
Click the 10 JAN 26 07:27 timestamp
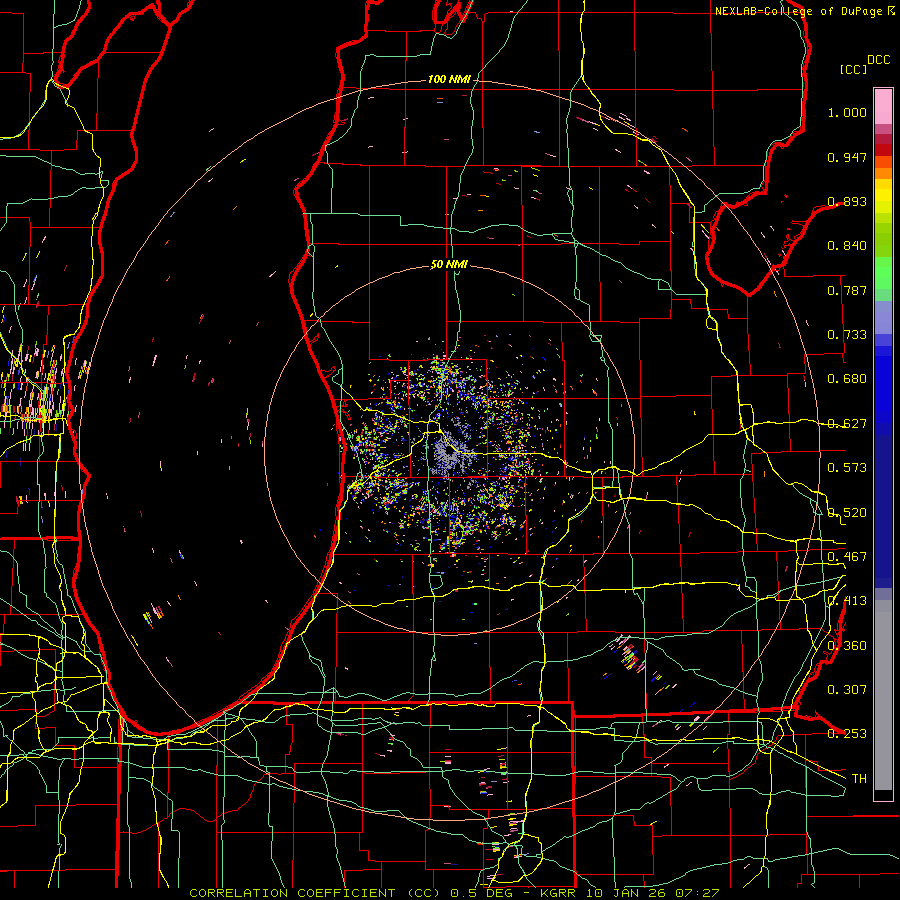[653, 893]
